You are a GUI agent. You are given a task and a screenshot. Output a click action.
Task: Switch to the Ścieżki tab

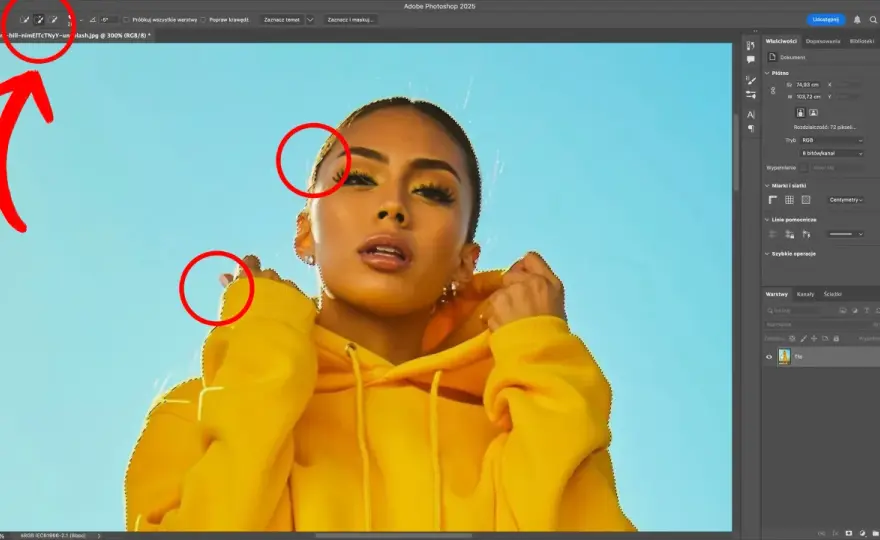coord(832,294)
